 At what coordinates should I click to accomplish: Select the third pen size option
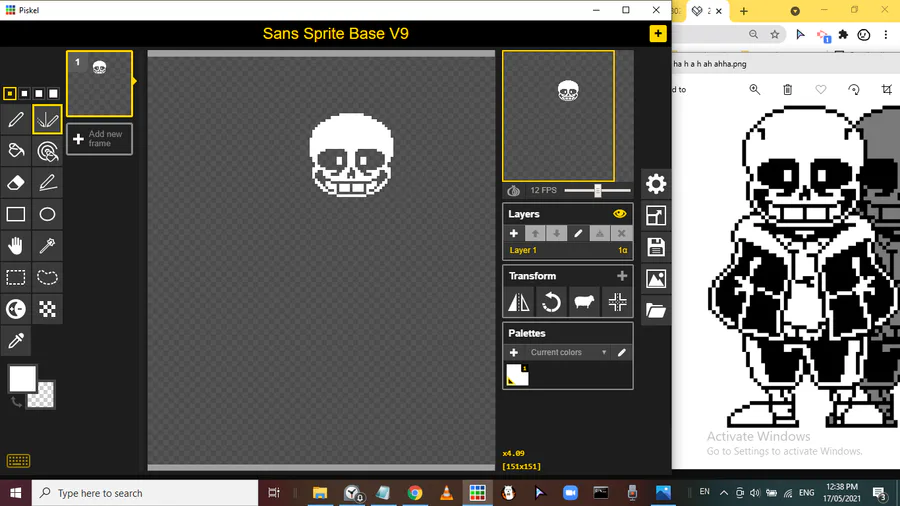(38, 94)
